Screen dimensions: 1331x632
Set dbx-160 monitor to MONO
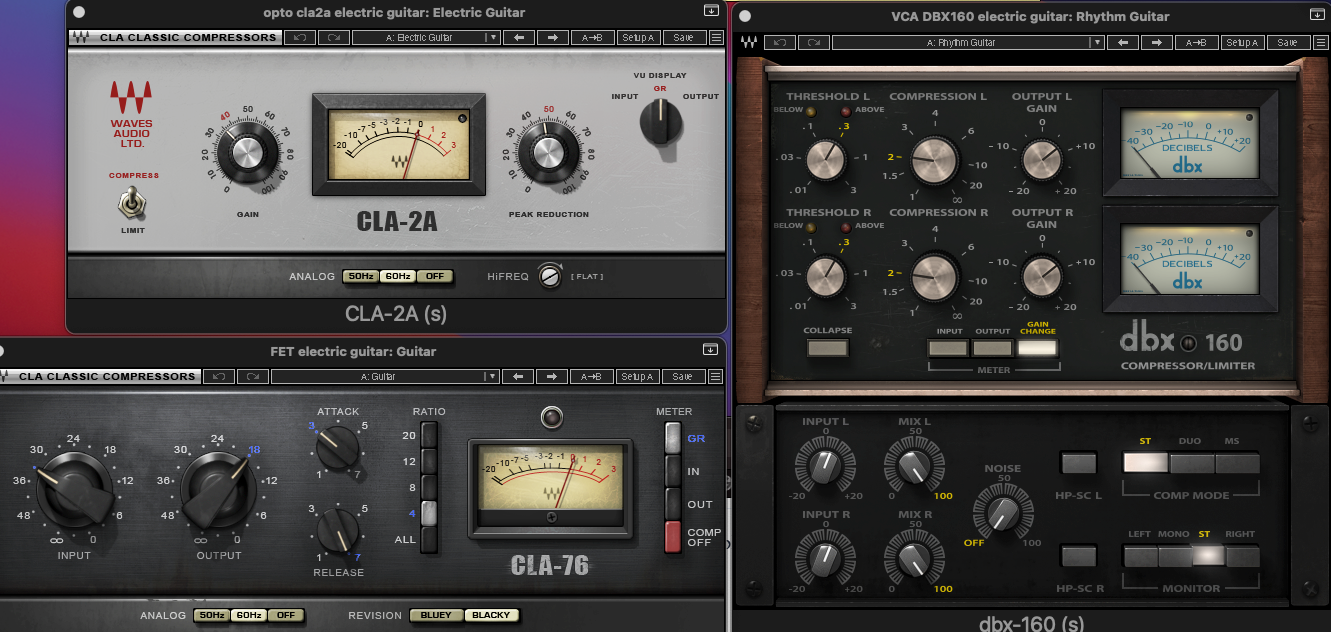[1175, 556]
